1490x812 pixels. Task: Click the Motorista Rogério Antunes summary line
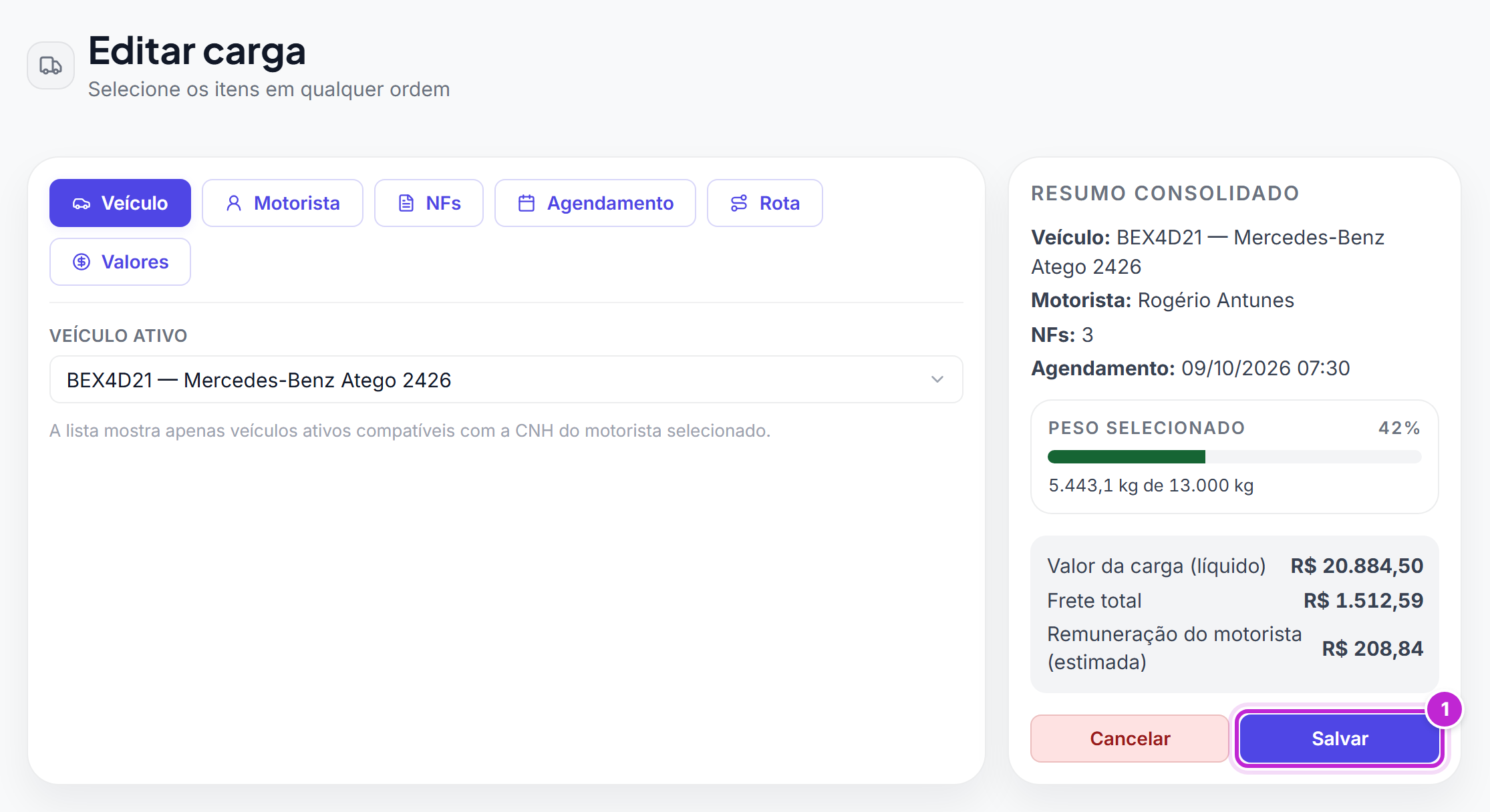click(x=1163, y=300)
